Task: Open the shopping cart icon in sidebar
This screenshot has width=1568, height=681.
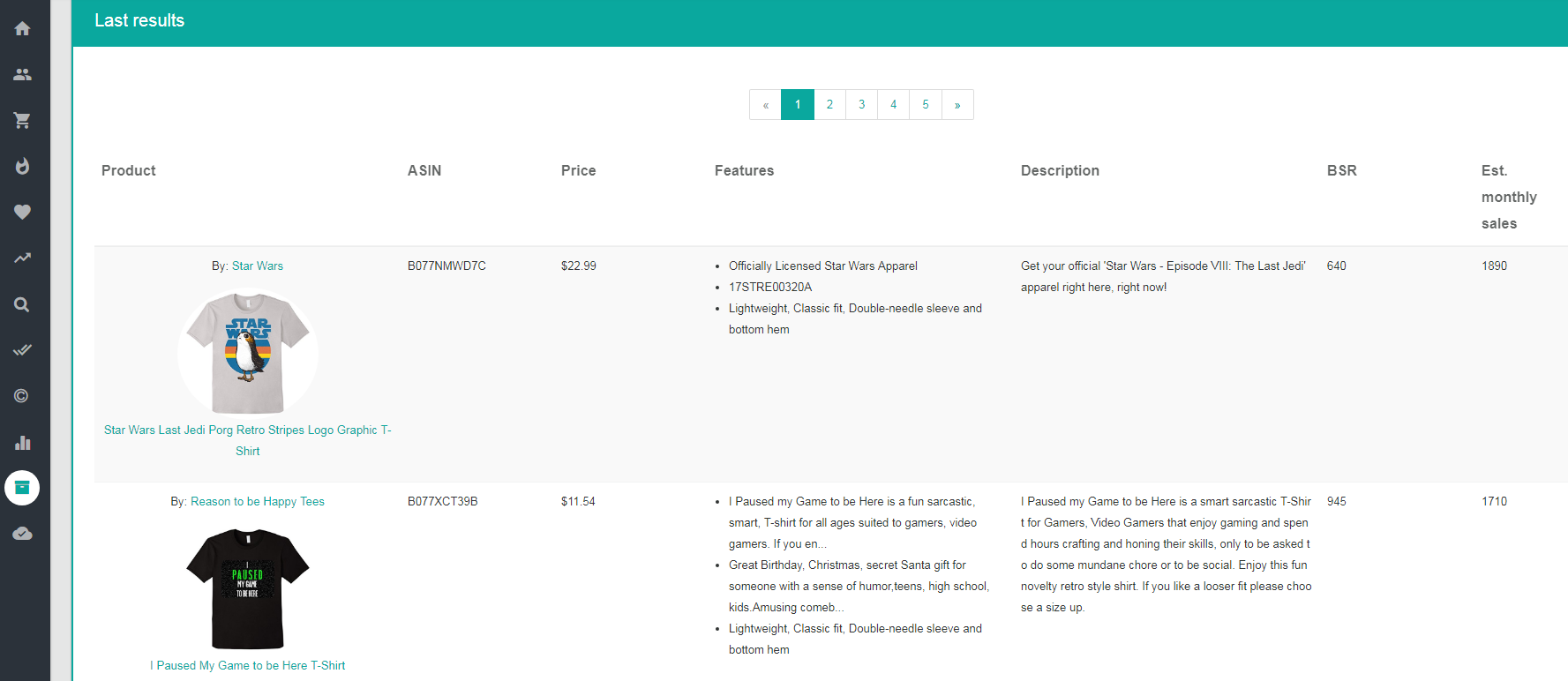Action: [x=22, y=120]
